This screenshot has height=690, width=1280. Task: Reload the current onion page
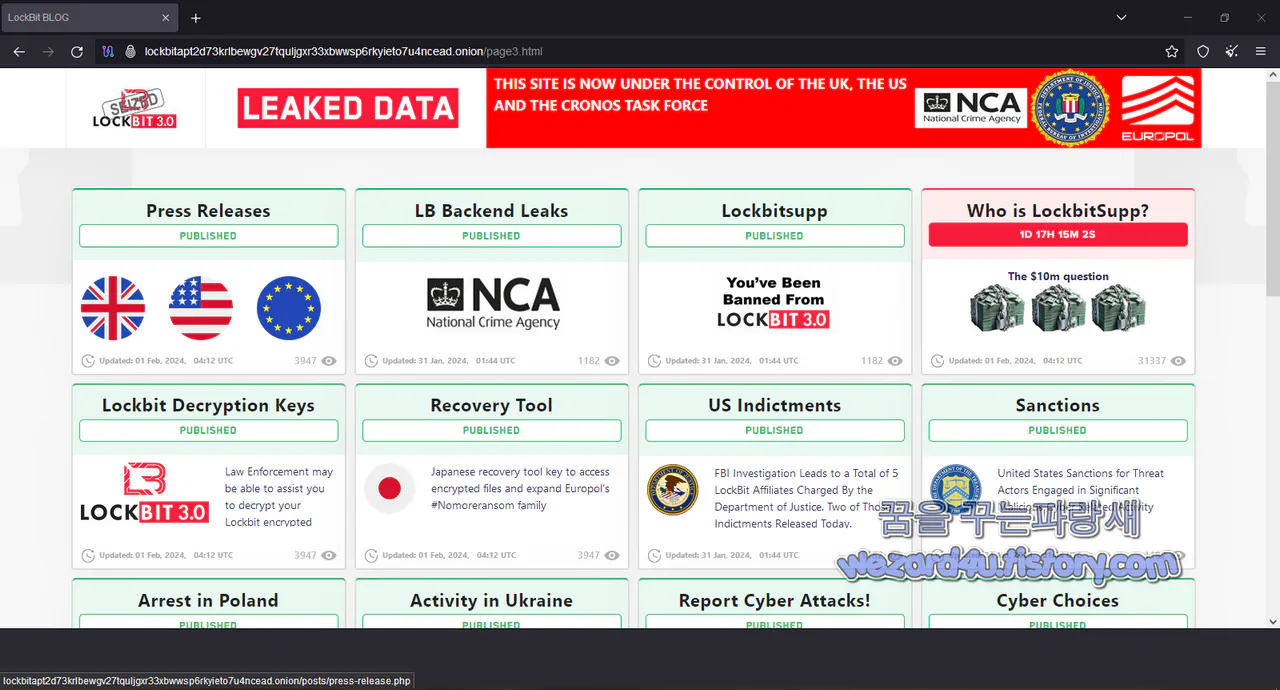[x=77, y=51]
